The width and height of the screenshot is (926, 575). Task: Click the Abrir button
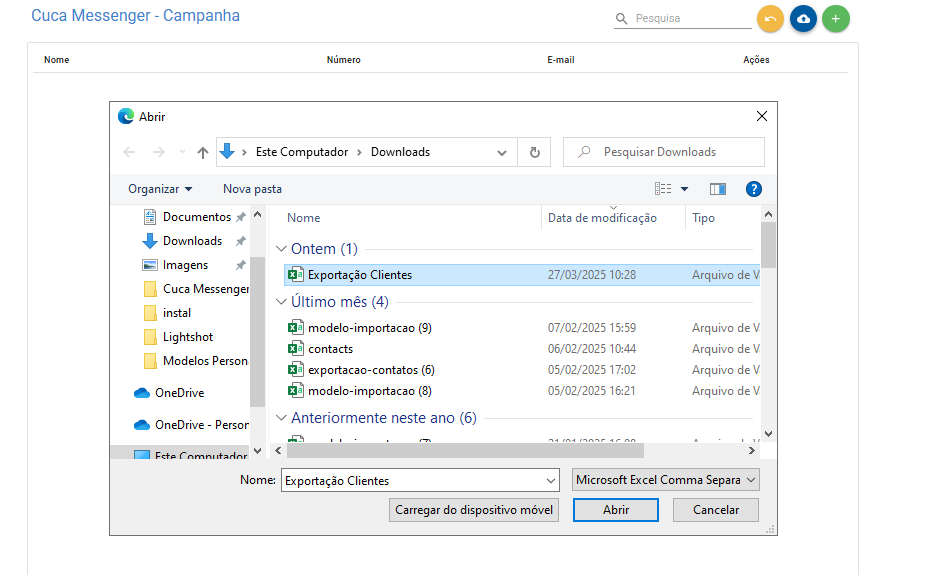point(616,510)
